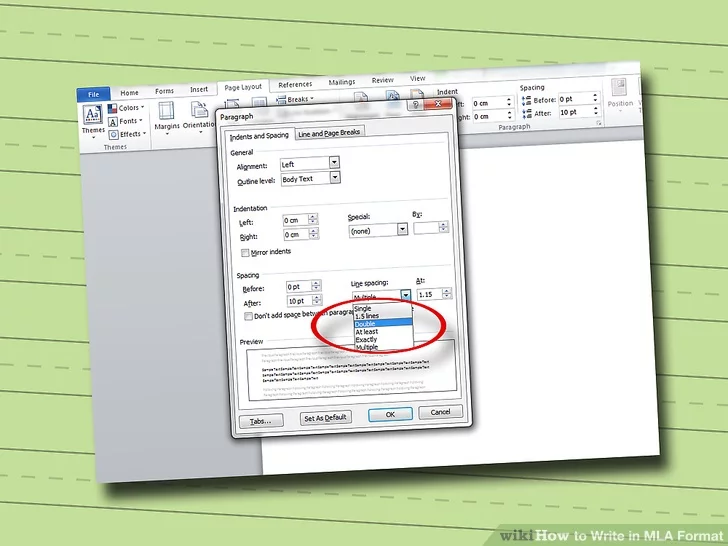Click the theme Effects icon
Image resolution: width=728 pixels, height=546 pixels.
coord(113,134)
